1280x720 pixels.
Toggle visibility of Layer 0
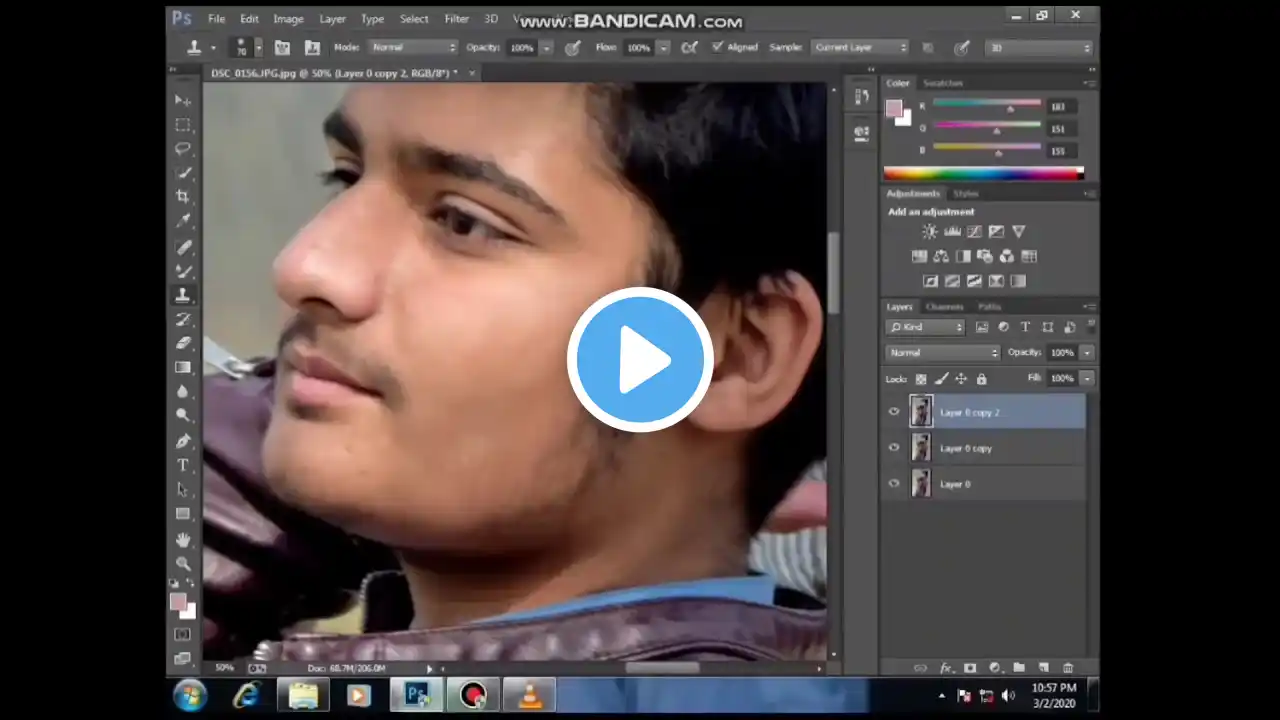coord(894,484)
